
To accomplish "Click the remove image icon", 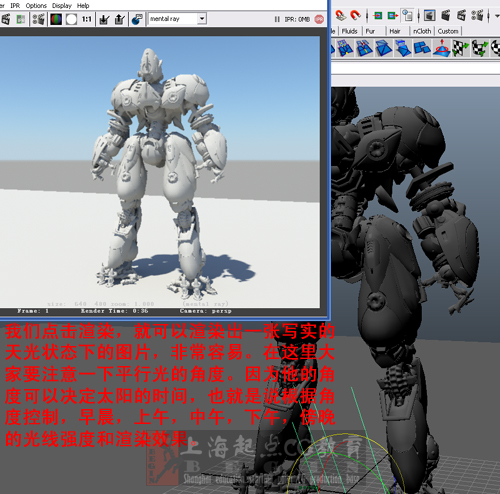I will coord(119,19).
